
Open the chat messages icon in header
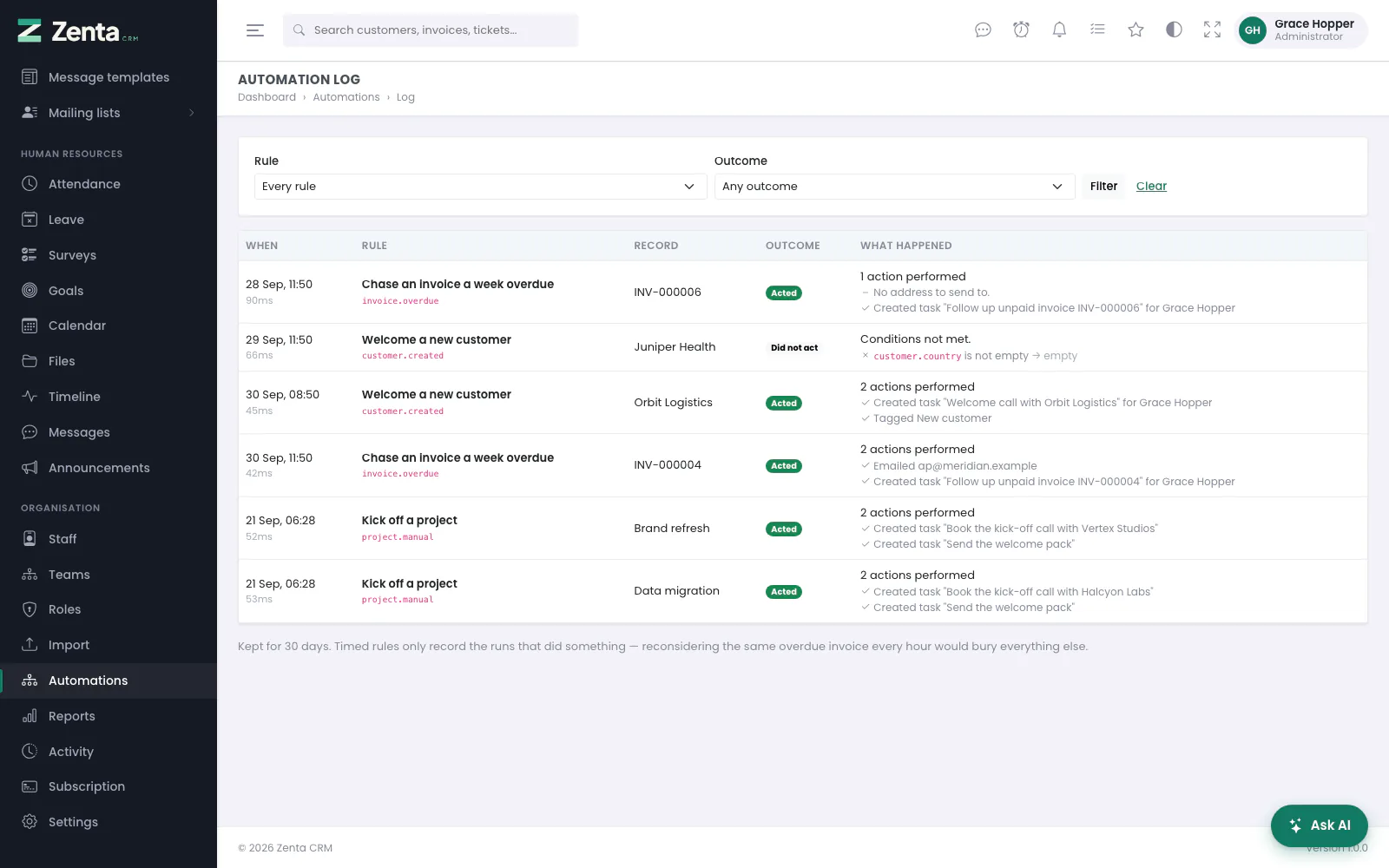(x=983, y=30)
